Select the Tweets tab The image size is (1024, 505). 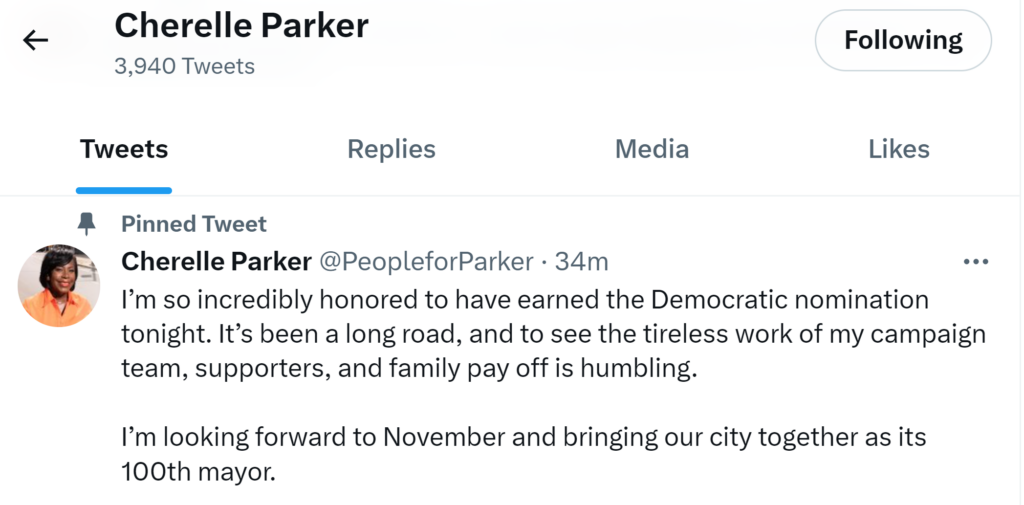124,150
